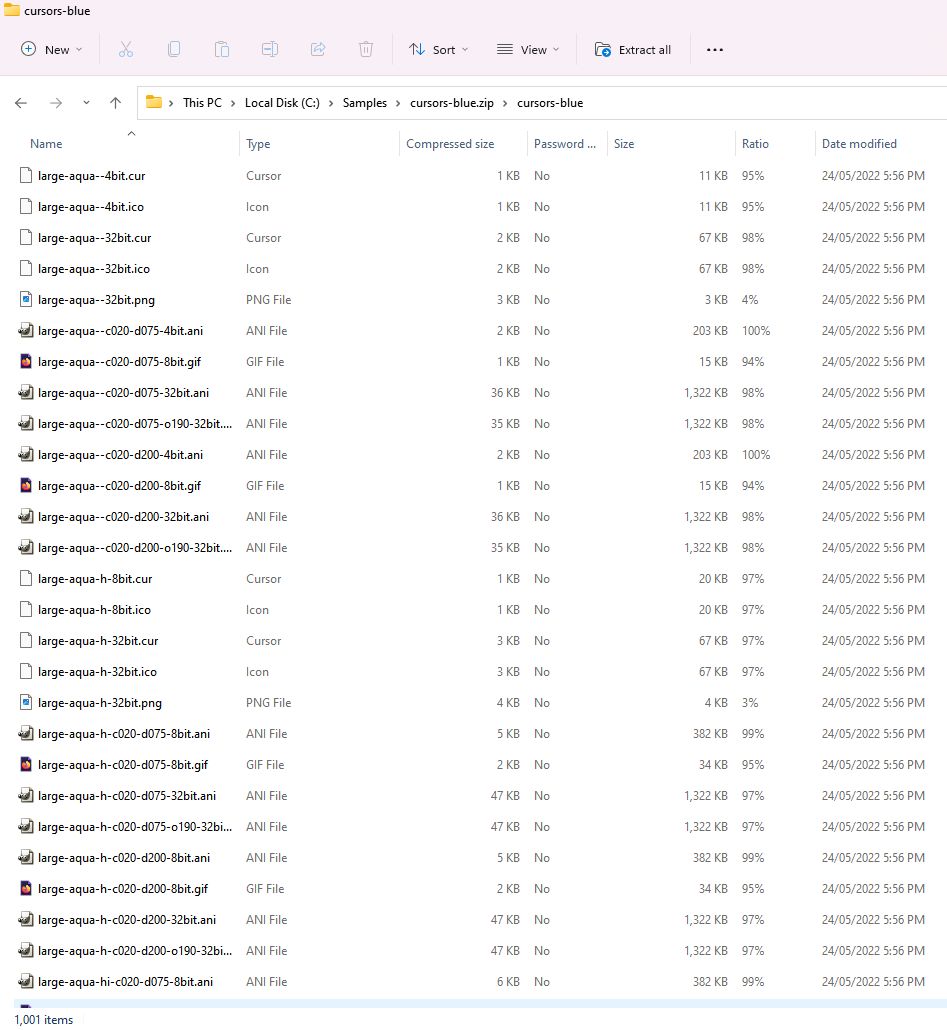Screen dimensions: 947x1030
Task: Click the Rename icon in toolbar
Action: coord(270,49)
